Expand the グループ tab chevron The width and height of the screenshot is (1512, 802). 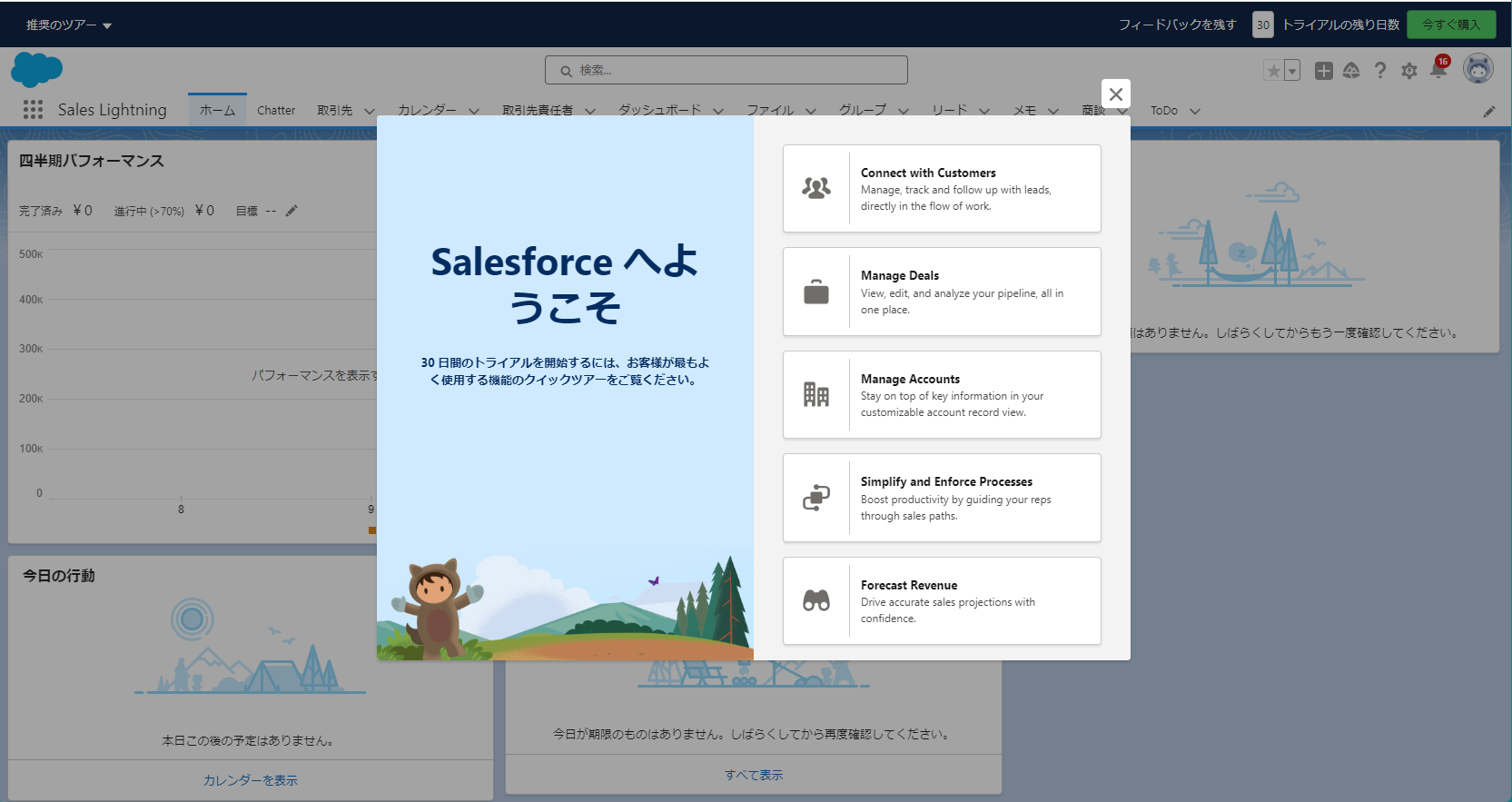coord(904,111)
